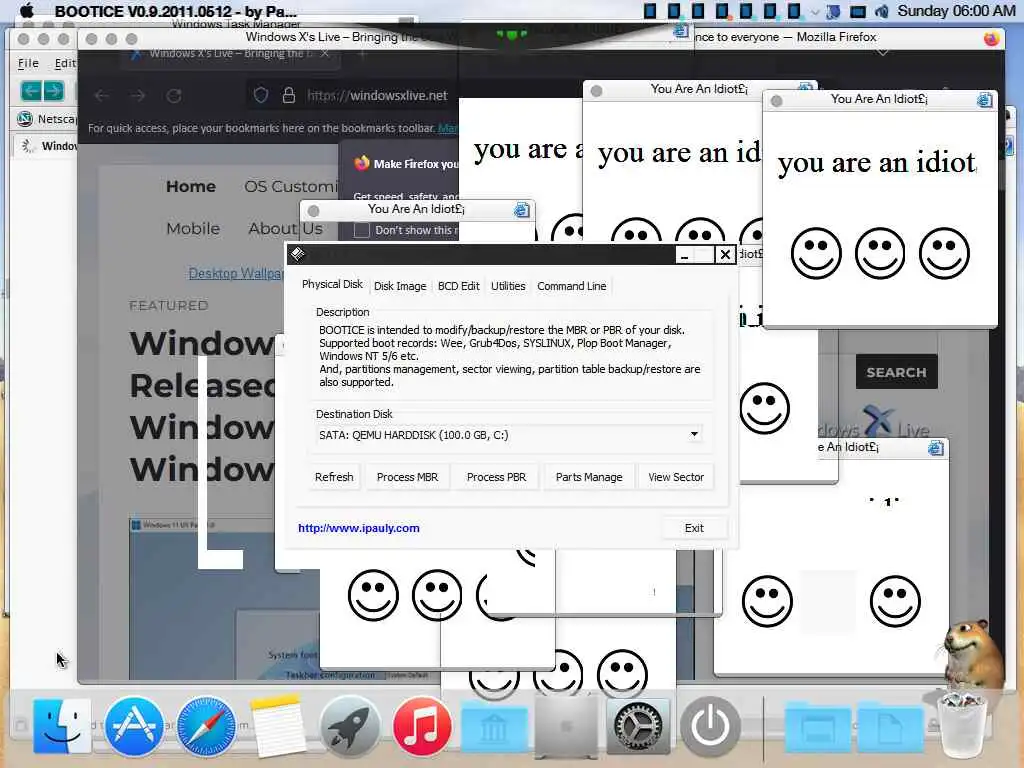Click the Firefox logo in title bar
The height and width of the screenshot is (768, 1024).
pos(991,38)
